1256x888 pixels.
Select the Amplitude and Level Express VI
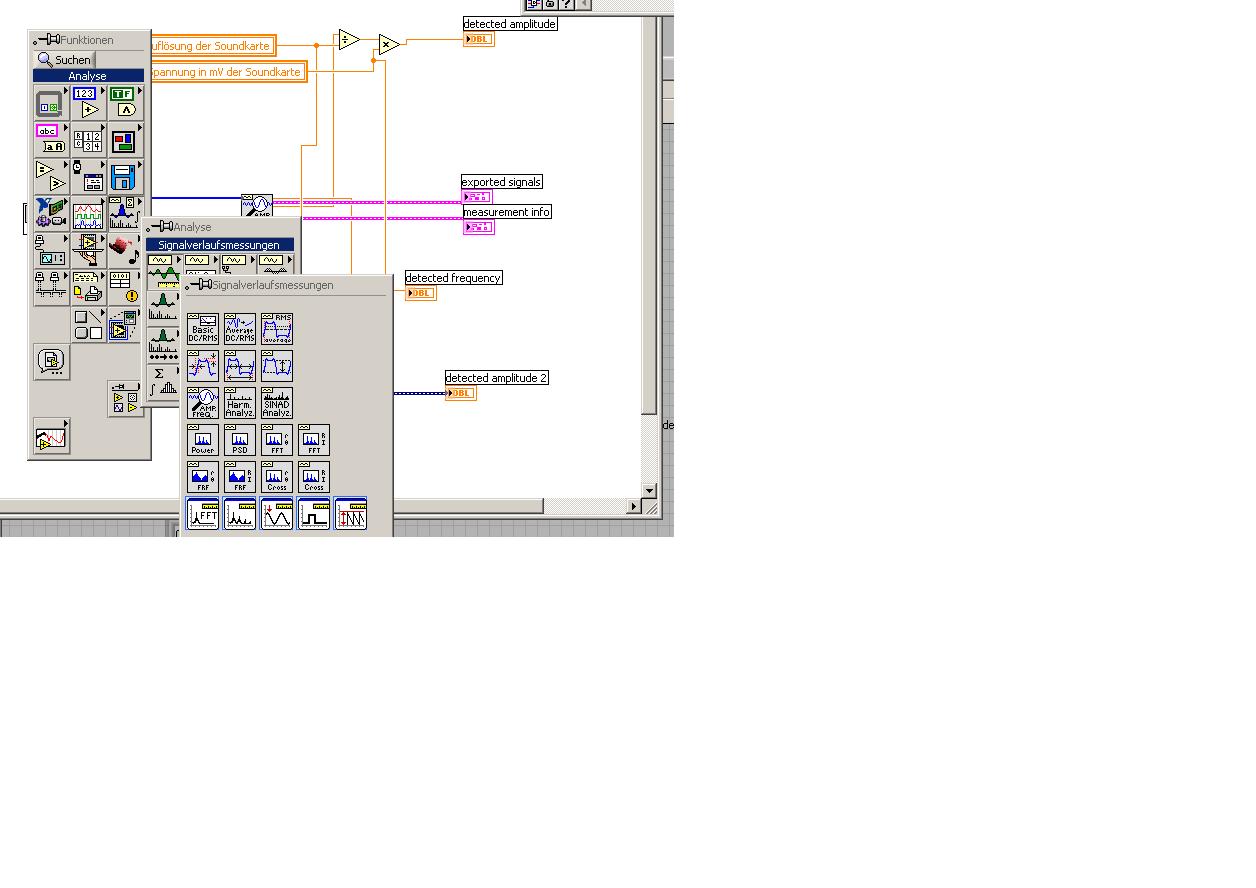coord(351,514)
